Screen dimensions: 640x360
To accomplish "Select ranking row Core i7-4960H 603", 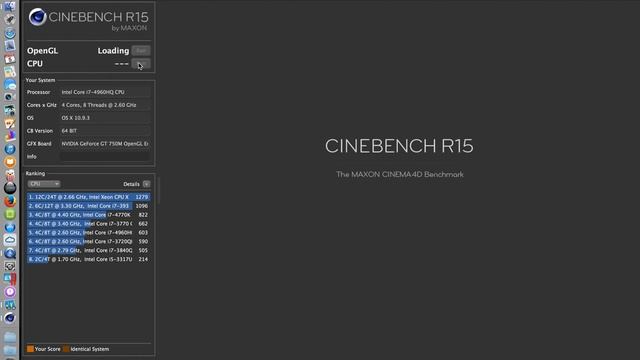I will pos(89,233).
